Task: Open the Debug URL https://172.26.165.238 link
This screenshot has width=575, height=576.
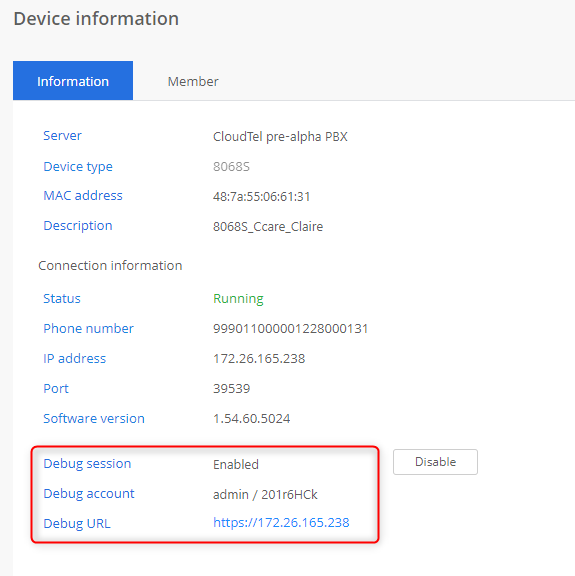Action: (x=281, y=522)
